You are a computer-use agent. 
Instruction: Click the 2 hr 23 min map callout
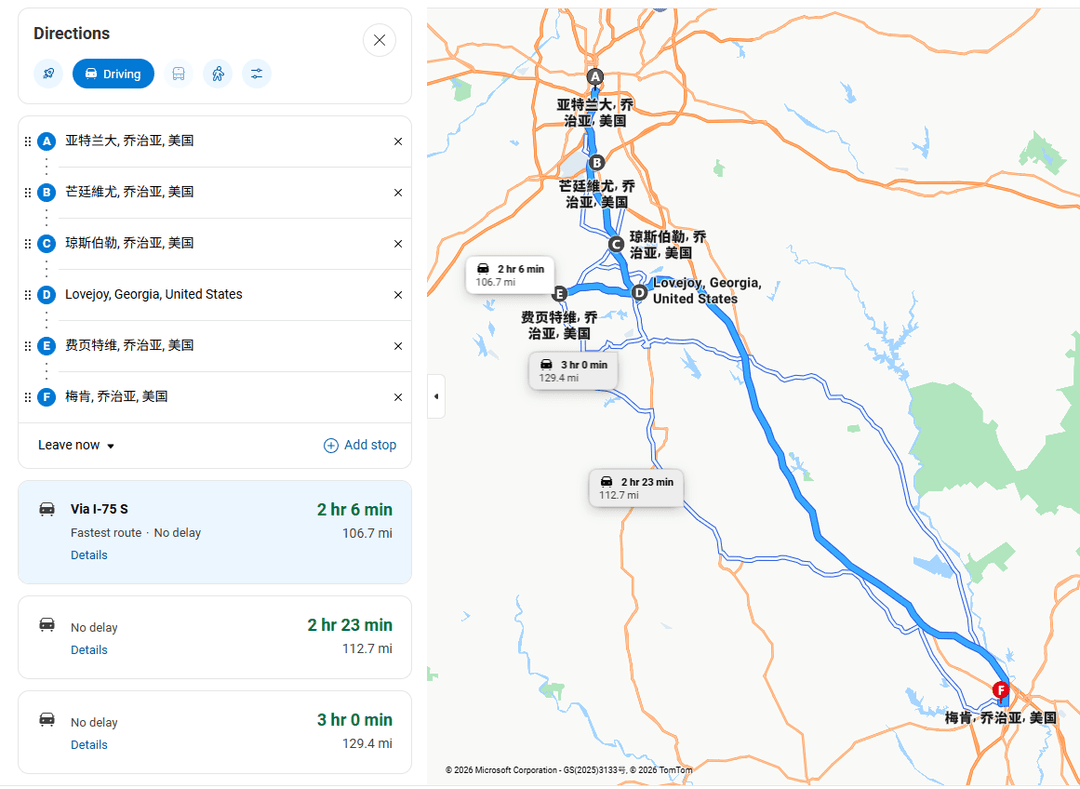click(636, 488)
